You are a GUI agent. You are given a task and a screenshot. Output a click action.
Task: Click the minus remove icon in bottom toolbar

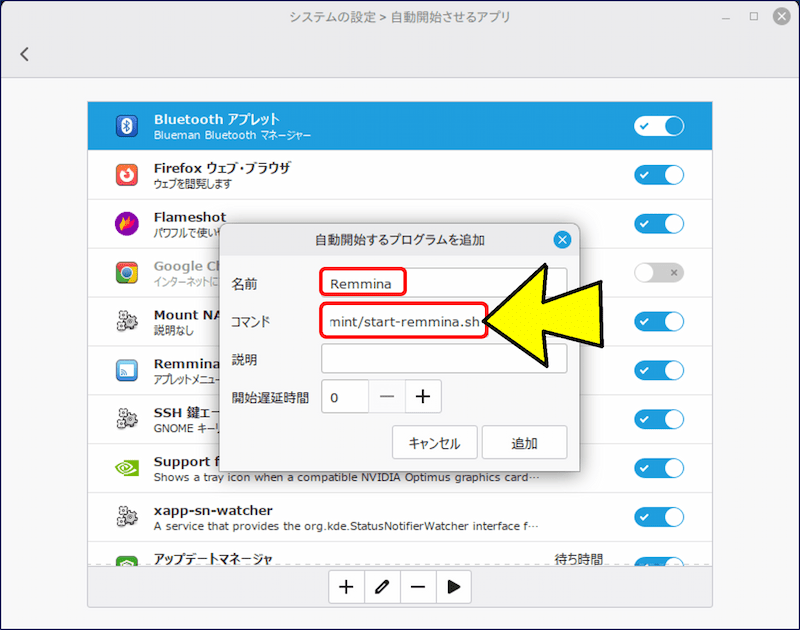pyautogui.click(x=418, y=587)
